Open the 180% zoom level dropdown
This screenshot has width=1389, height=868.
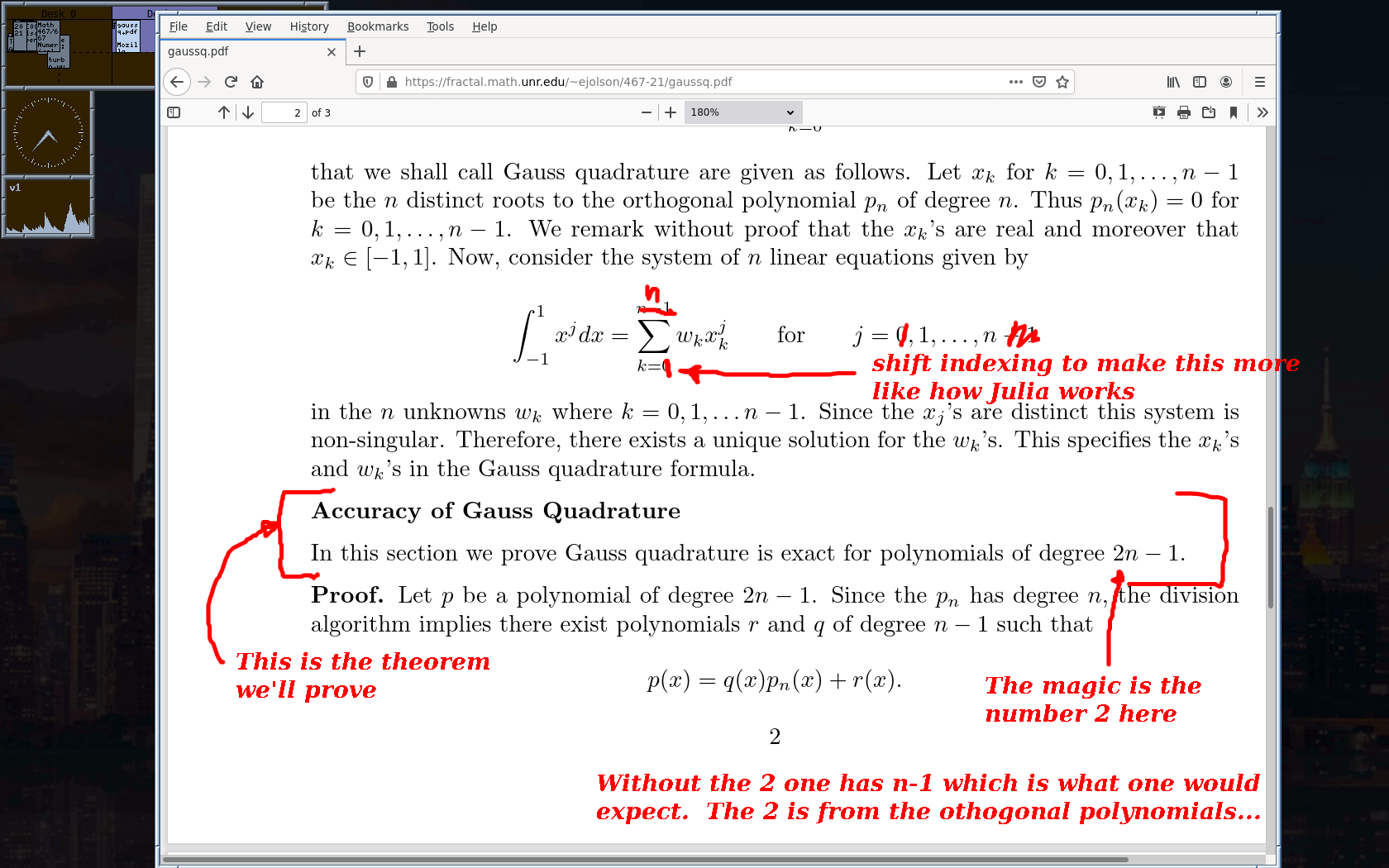[x=742, y=112]
